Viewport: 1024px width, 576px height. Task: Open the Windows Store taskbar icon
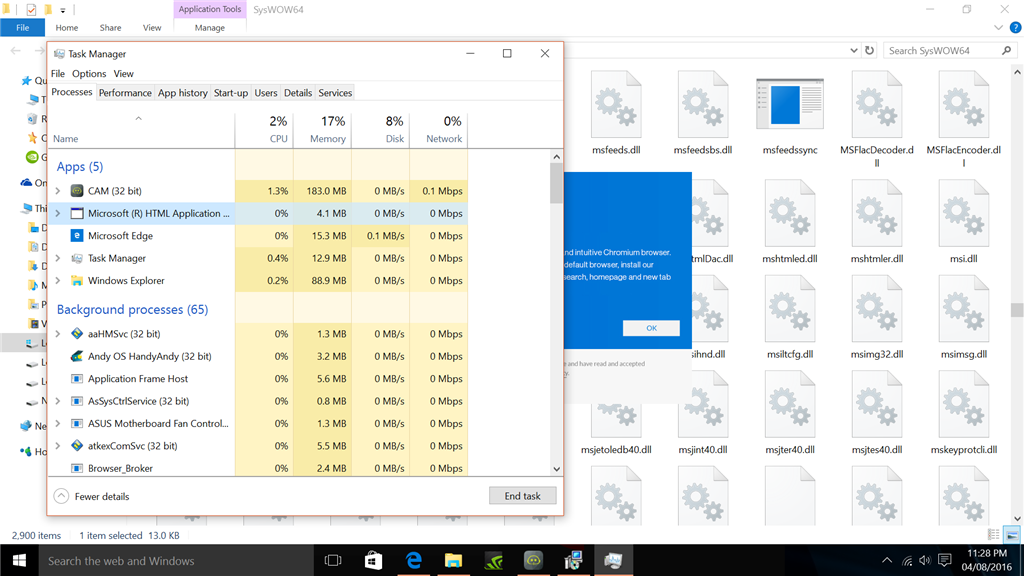374,560
